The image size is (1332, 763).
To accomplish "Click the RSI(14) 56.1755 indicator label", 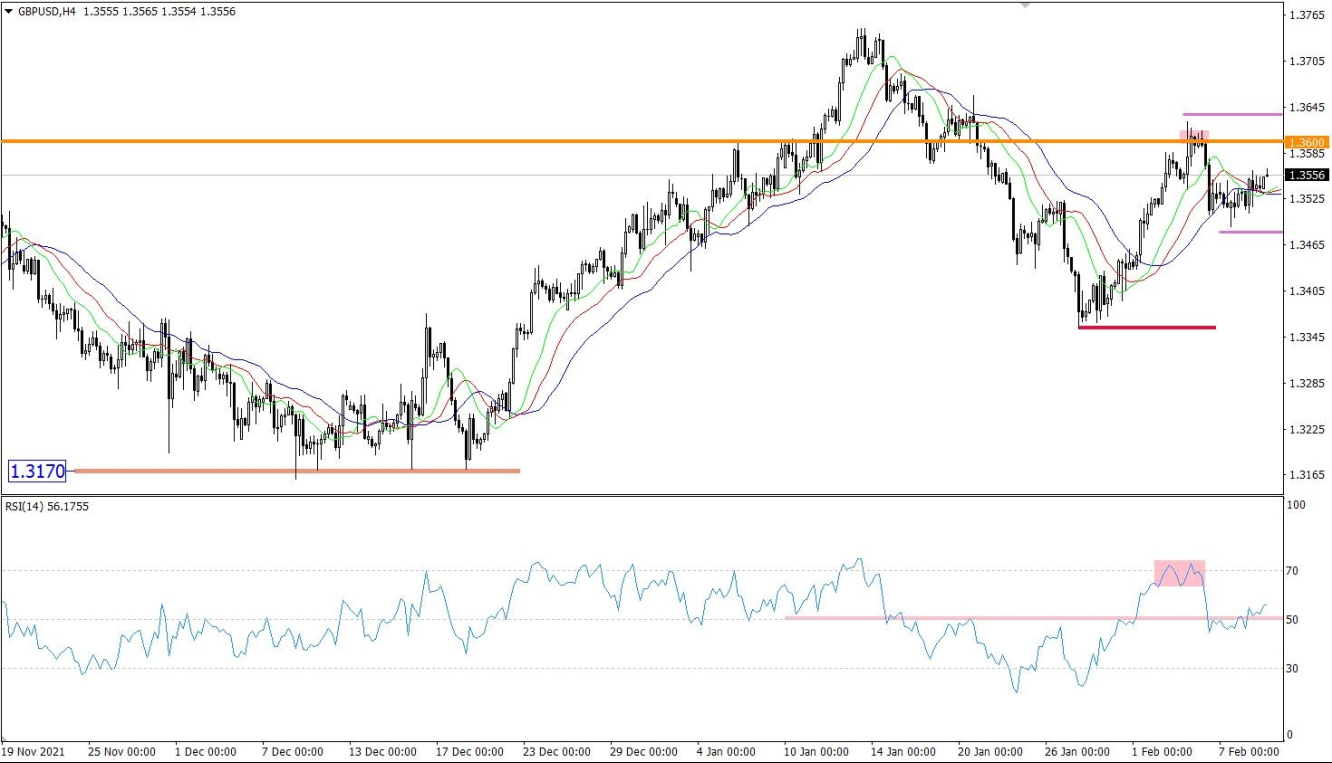I will pos(46,506).
